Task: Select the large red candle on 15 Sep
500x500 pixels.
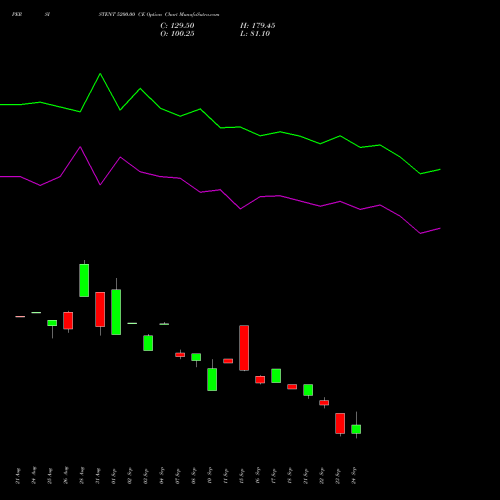Action: pos(244,348)
